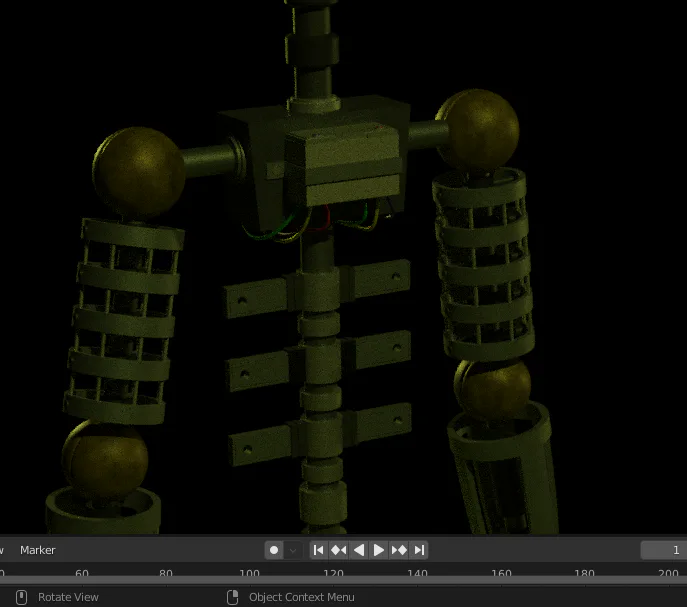Screen dimensions: 687x607
Task: Click frame 60 on the timeline ruler
Action: pyautogui.click(x=82, y=573)
